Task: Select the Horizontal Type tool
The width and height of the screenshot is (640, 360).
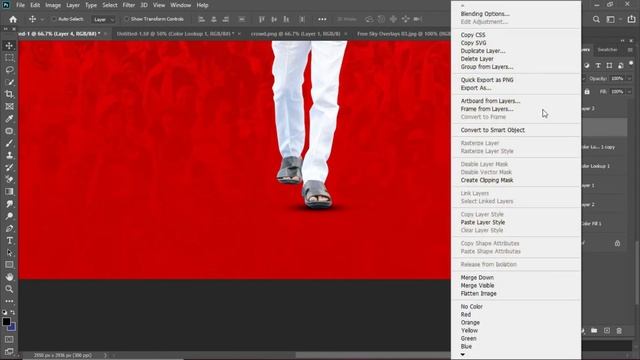Action: (9, 240)
